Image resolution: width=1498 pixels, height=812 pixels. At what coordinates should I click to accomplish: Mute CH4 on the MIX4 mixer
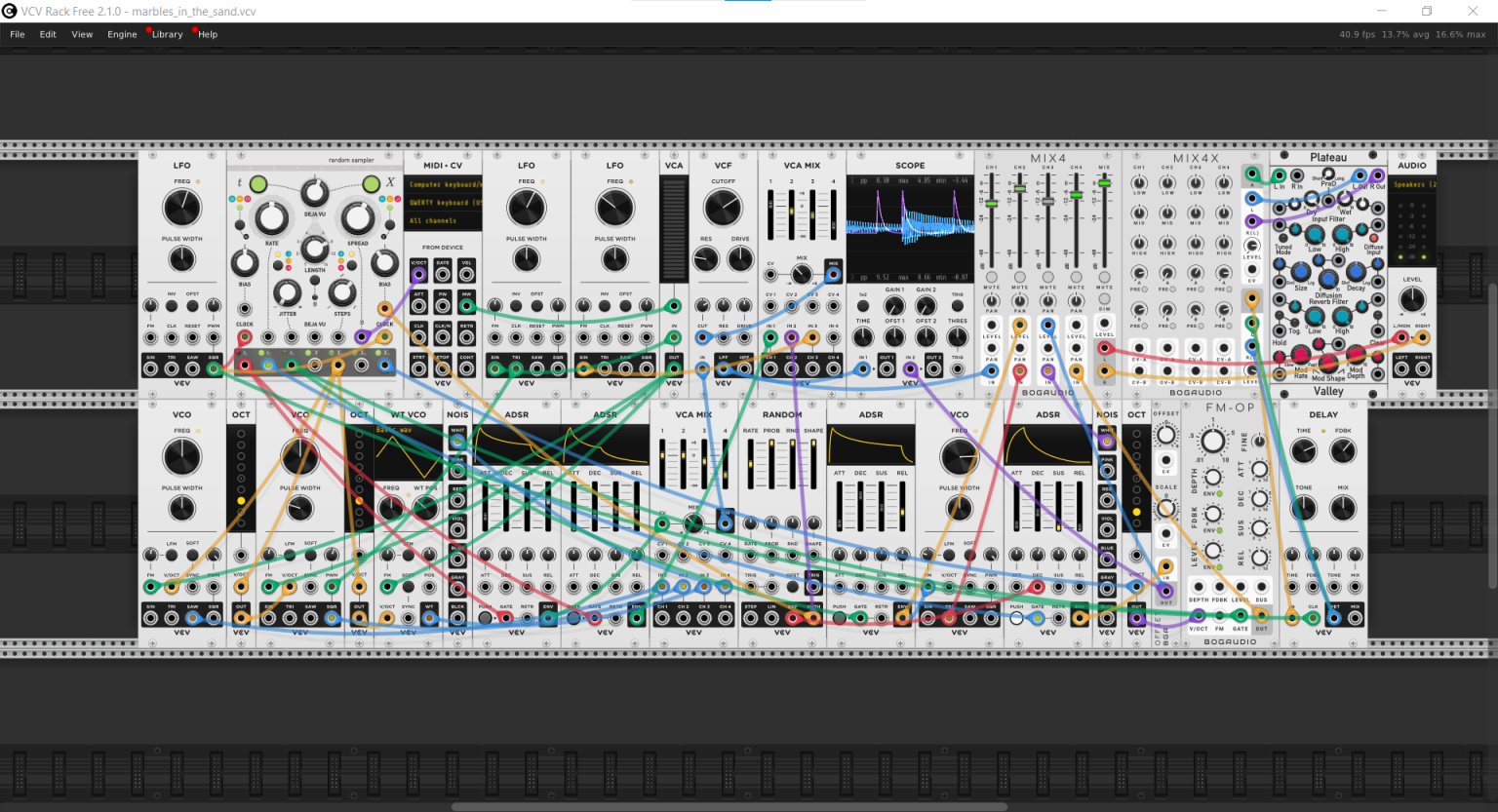tap(1077, 278)
